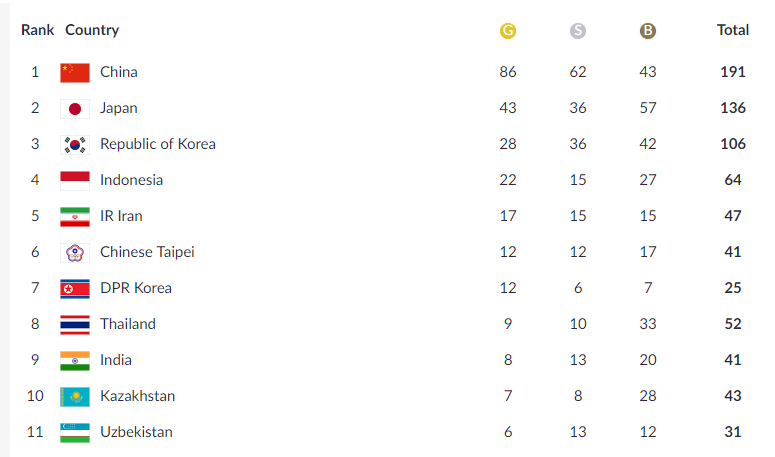Sort by the Rank column header

coord(38,30)
